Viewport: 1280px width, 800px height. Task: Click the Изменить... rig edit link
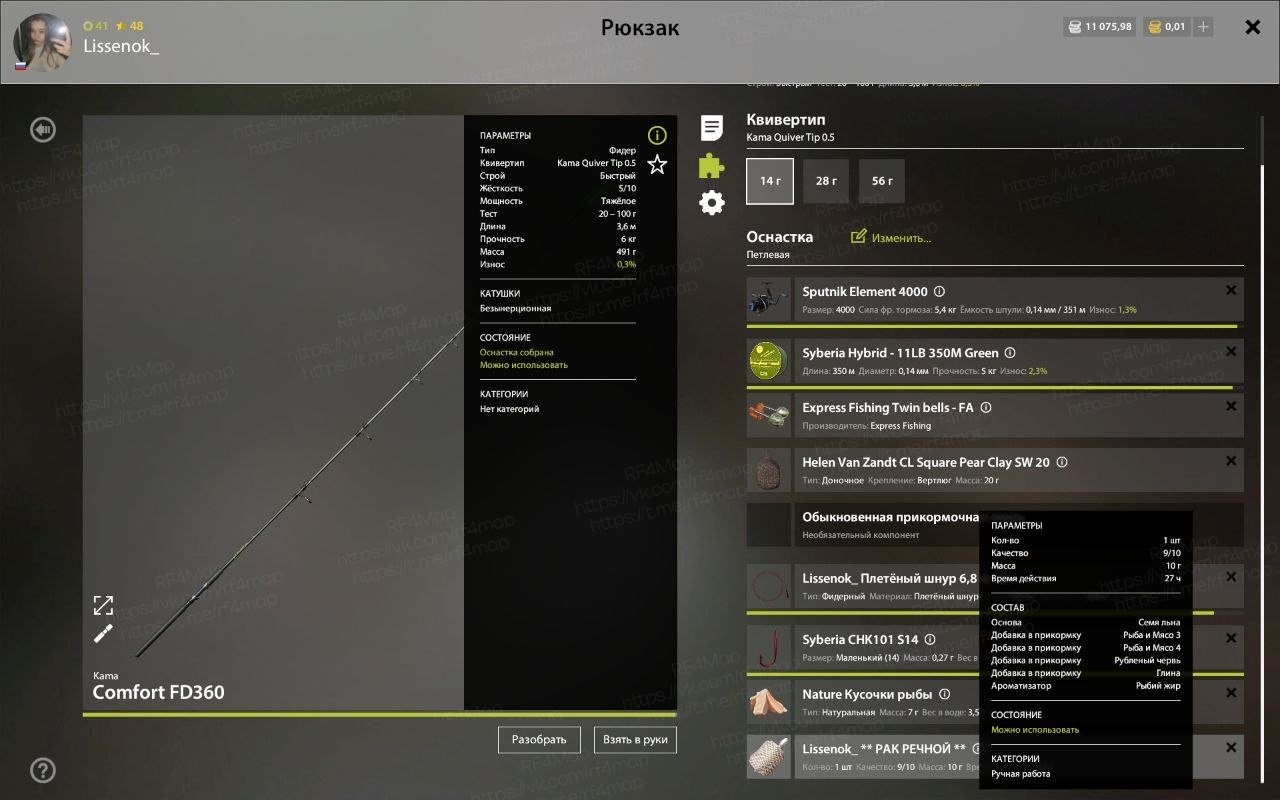coord(891,238)
